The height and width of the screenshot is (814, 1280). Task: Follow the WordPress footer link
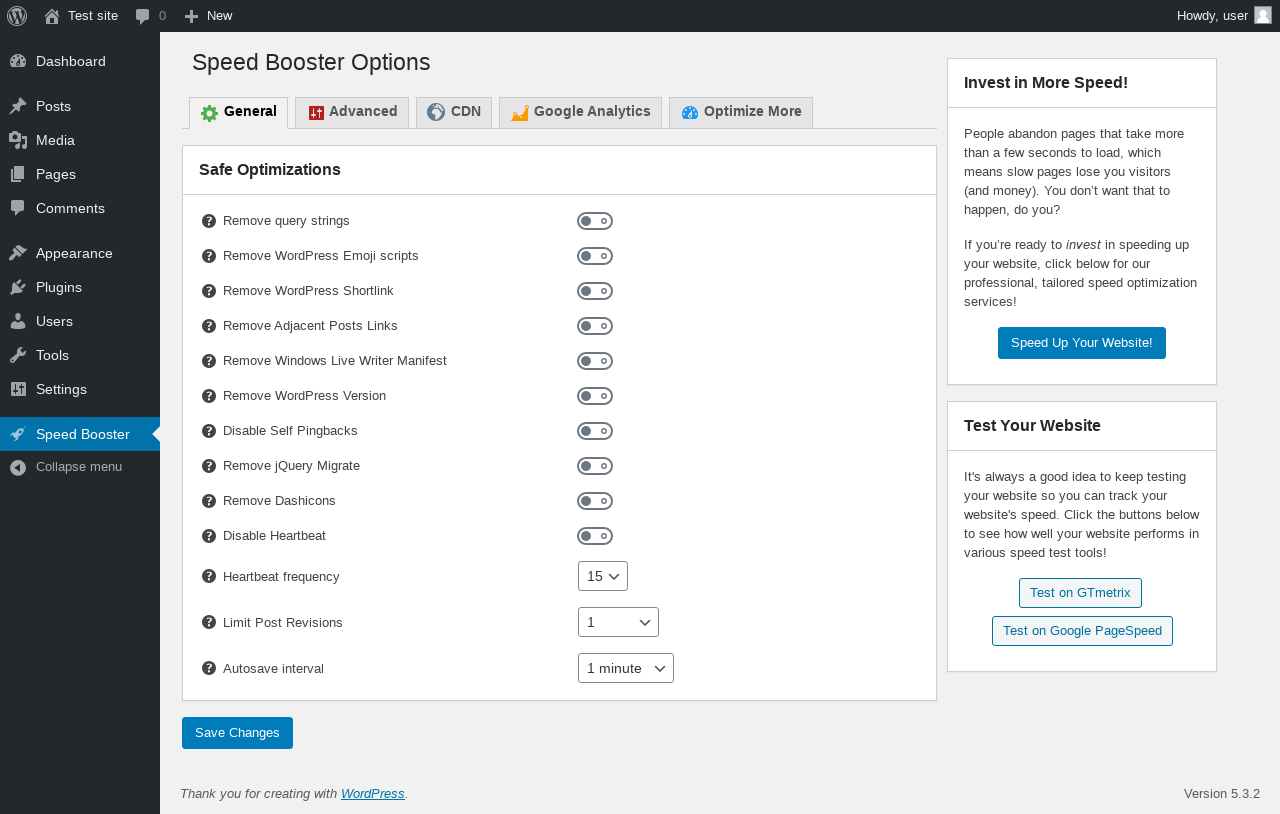point(372,794)
